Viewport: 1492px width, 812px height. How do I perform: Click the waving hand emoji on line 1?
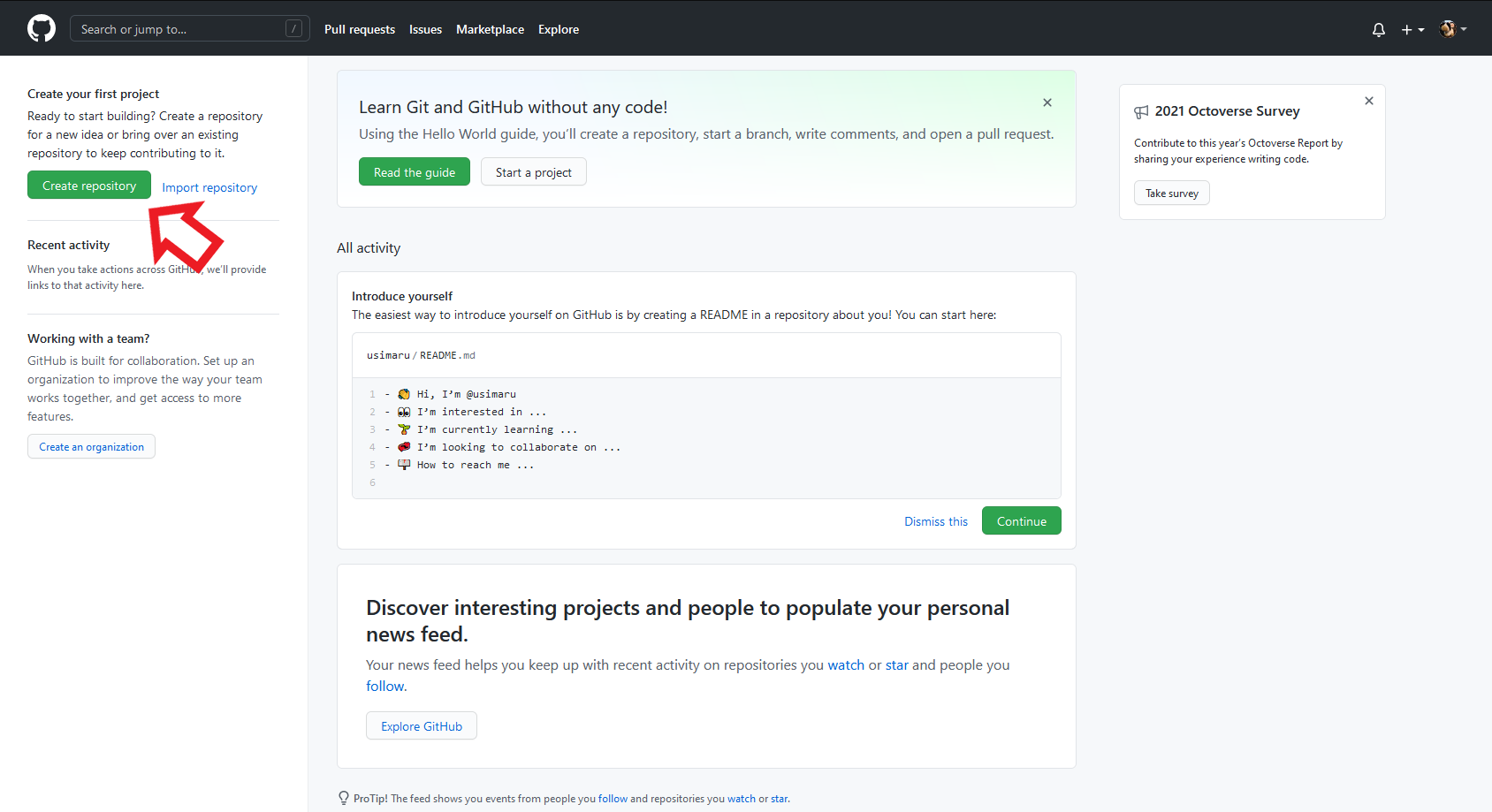[x=404, y=394]
